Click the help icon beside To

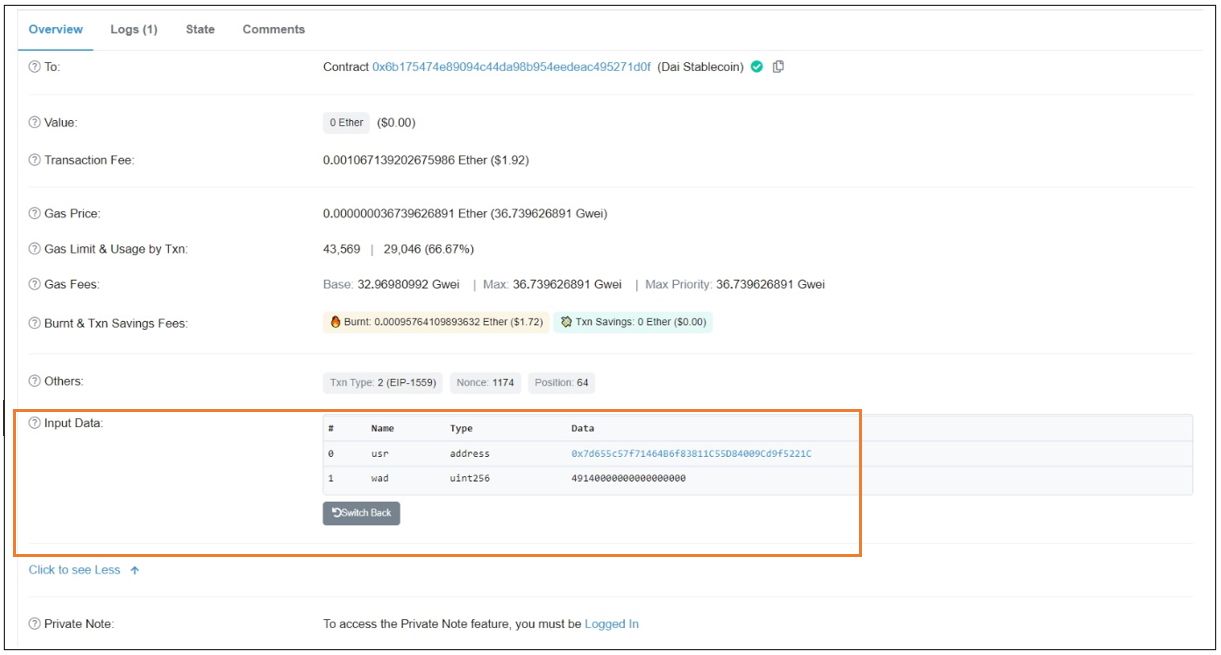click(x=35, y=67)
